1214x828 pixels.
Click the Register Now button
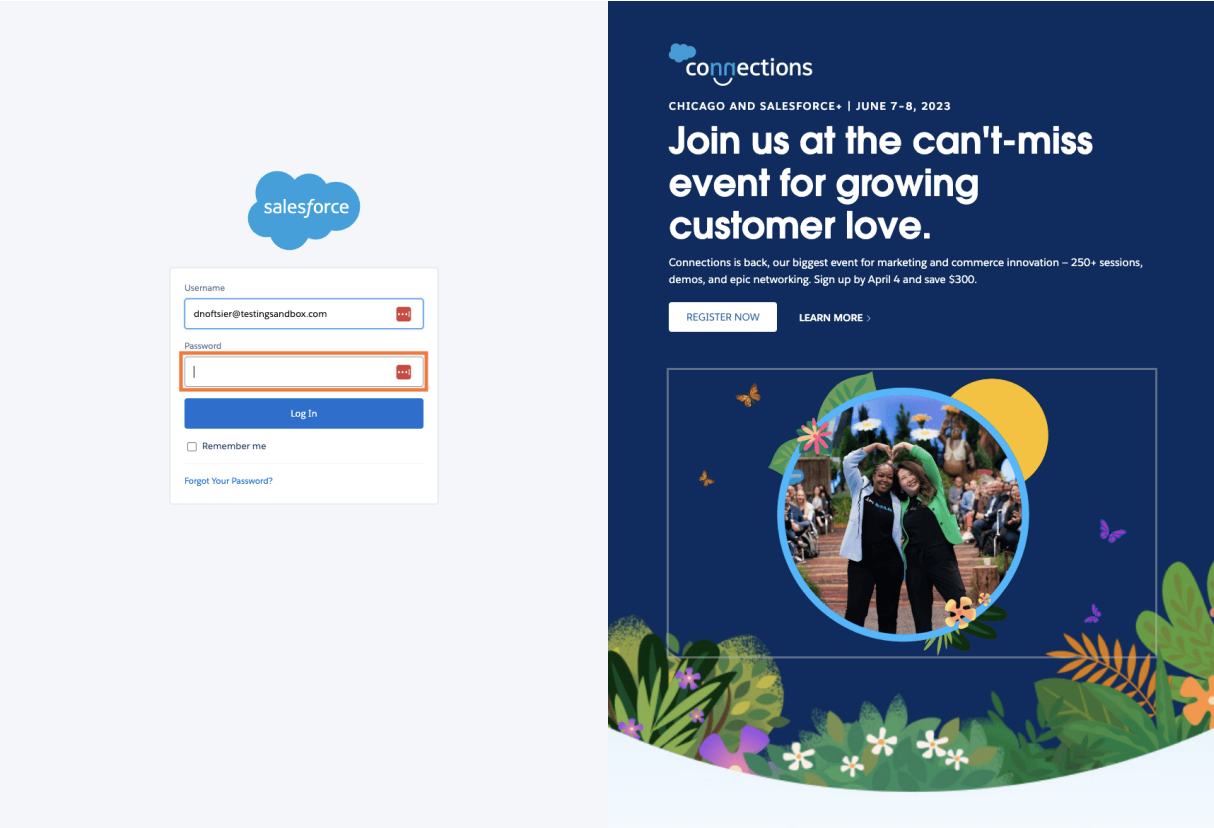[x=723, y=317]
